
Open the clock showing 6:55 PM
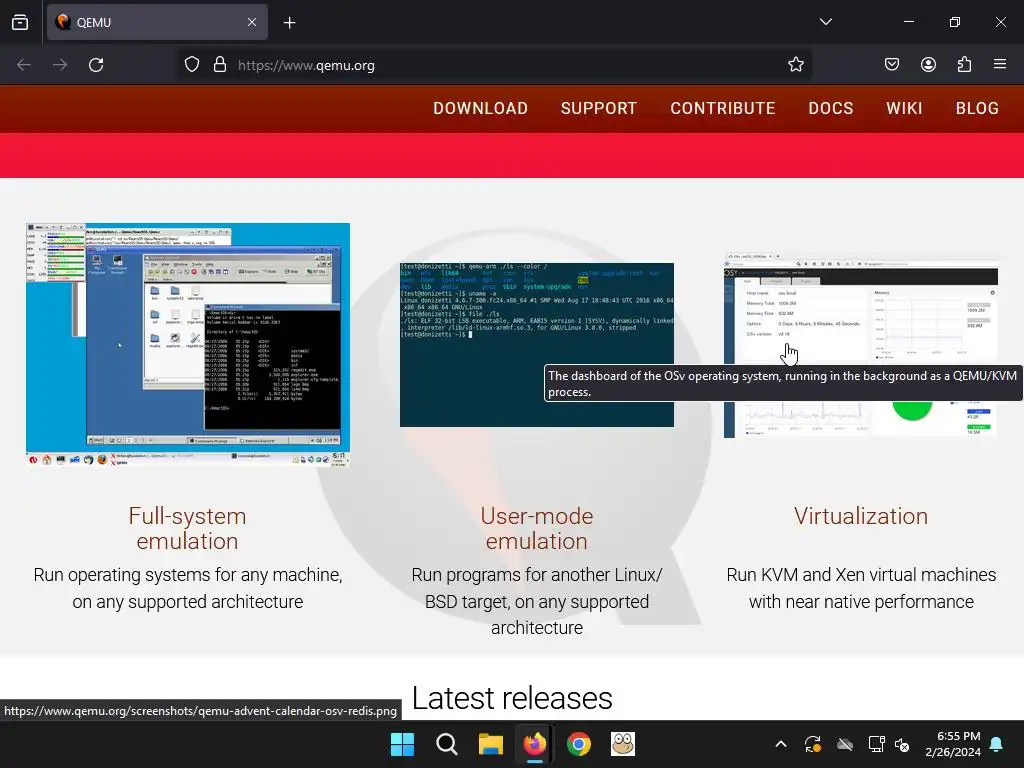click(x=953, y=744)
